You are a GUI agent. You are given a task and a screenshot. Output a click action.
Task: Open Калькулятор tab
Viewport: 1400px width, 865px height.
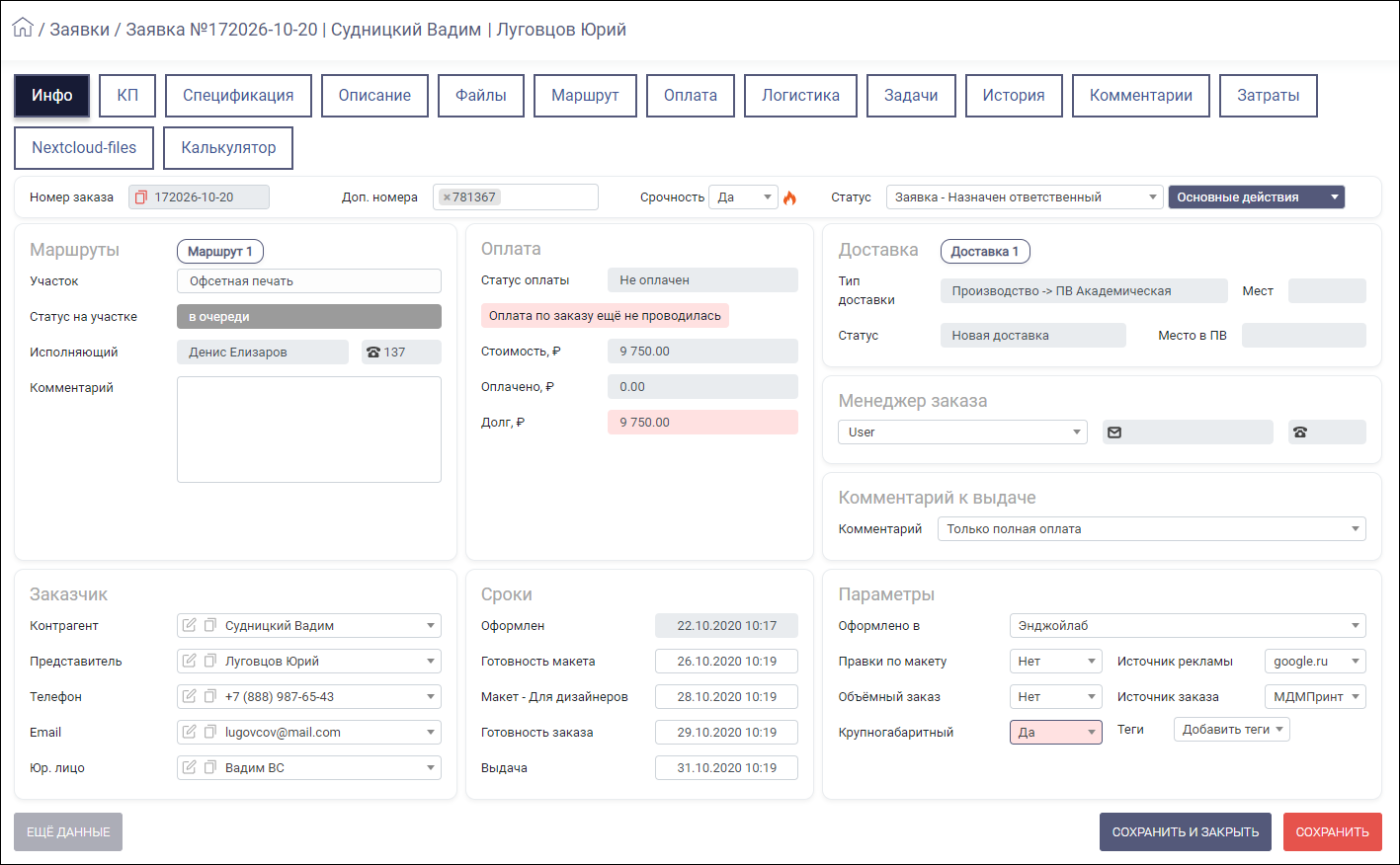pyautogui.click(x=228, y=148)
